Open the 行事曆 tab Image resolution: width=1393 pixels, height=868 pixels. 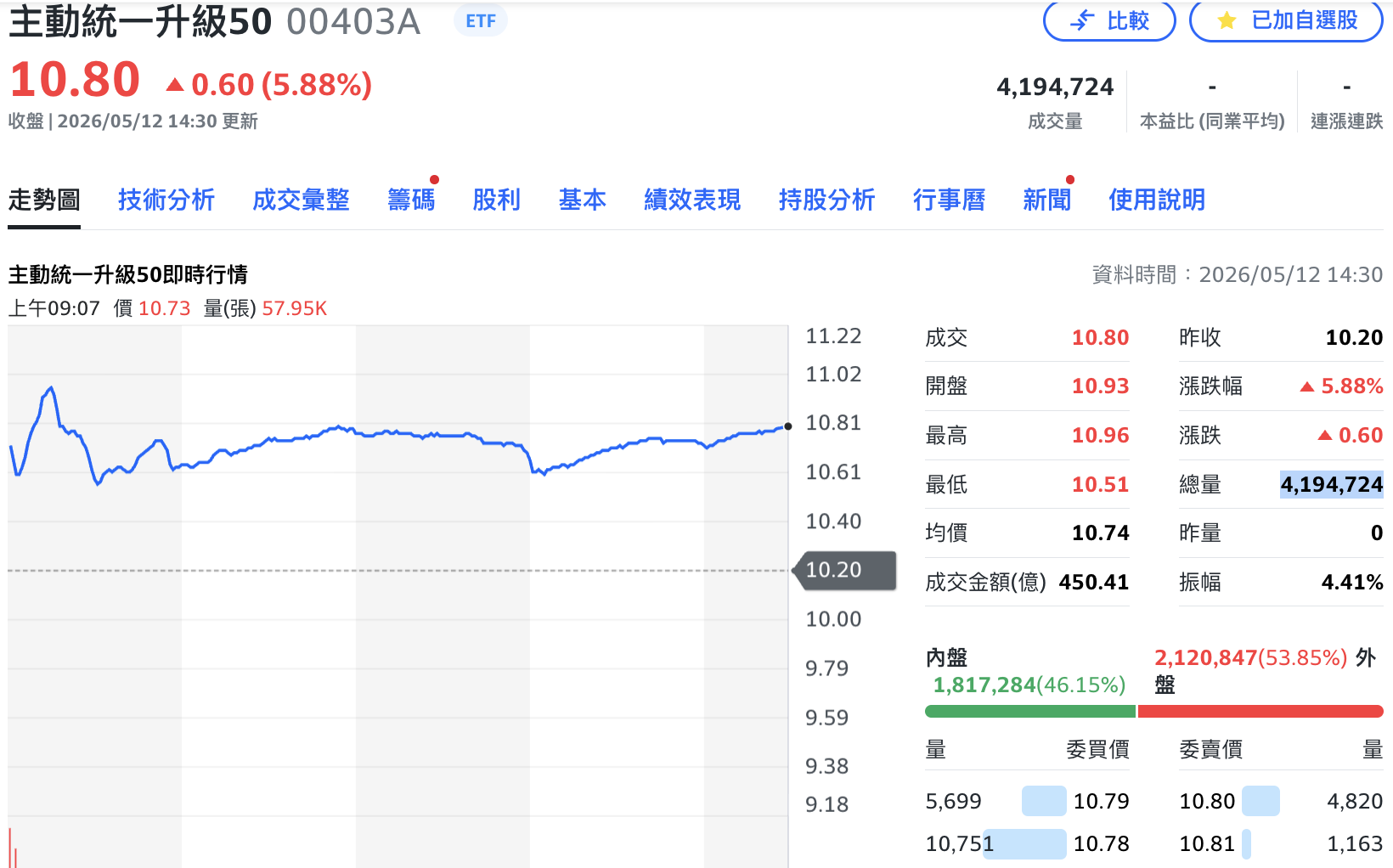pyautogui.click(x=949, y=200)
